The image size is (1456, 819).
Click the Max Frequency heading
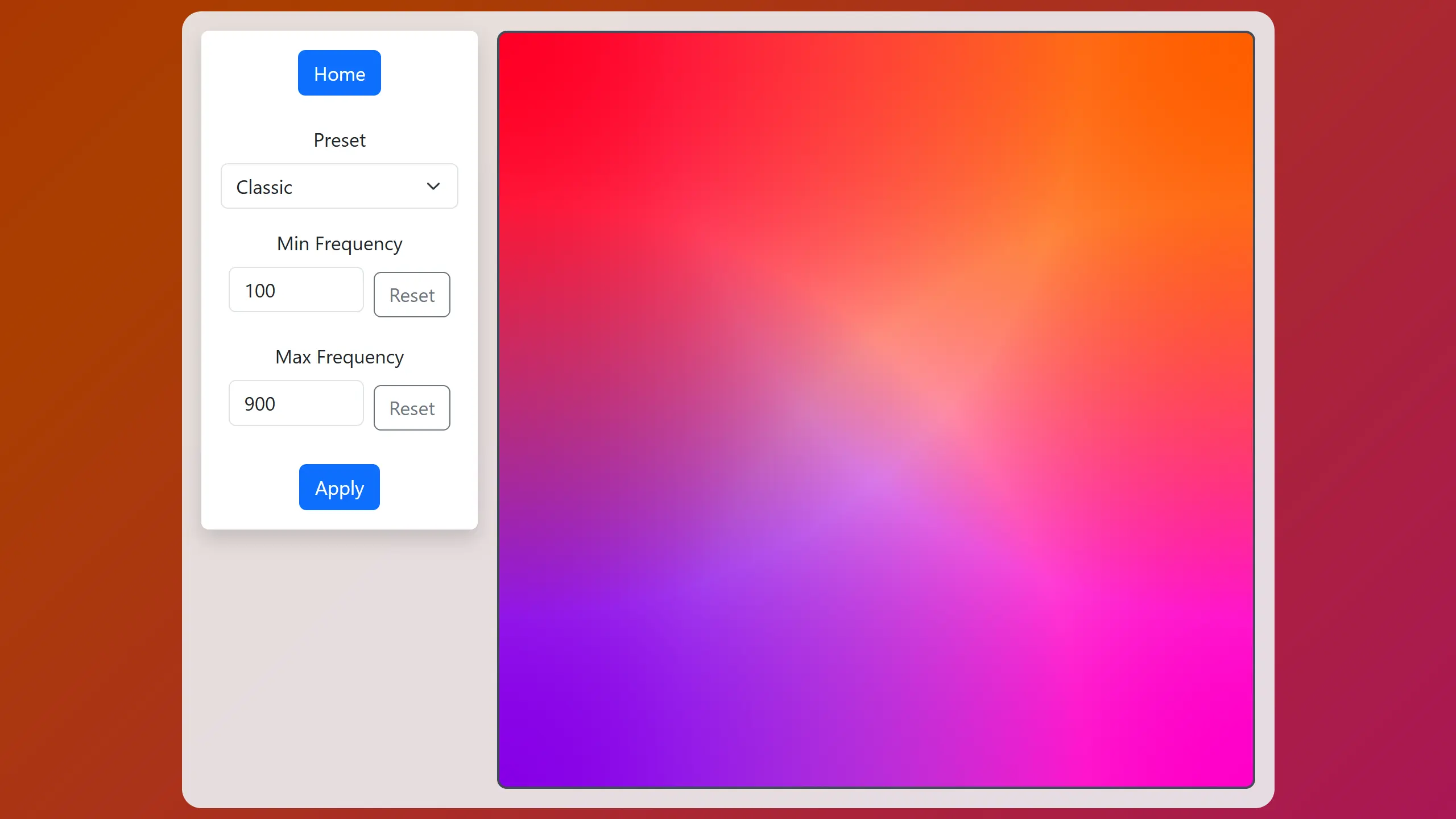click(x=339, y=357)
